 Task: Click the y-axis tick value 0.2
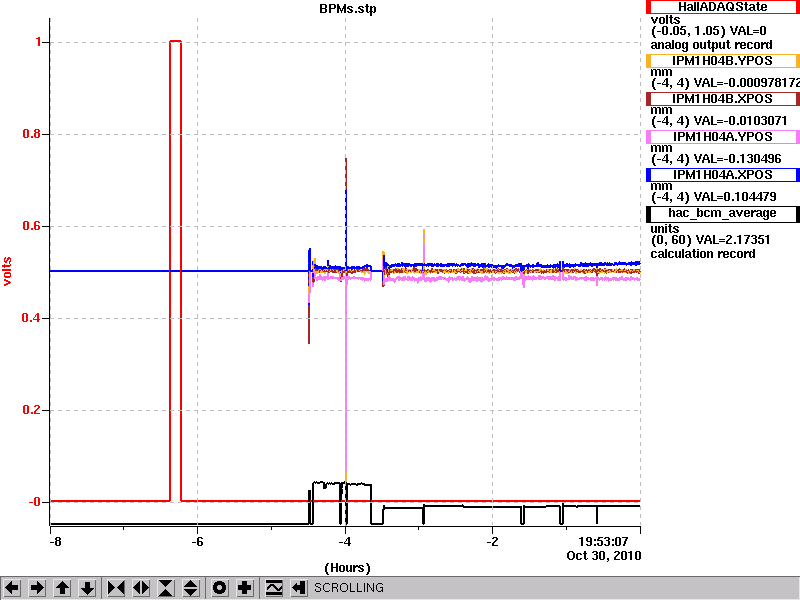coord(32,410)
